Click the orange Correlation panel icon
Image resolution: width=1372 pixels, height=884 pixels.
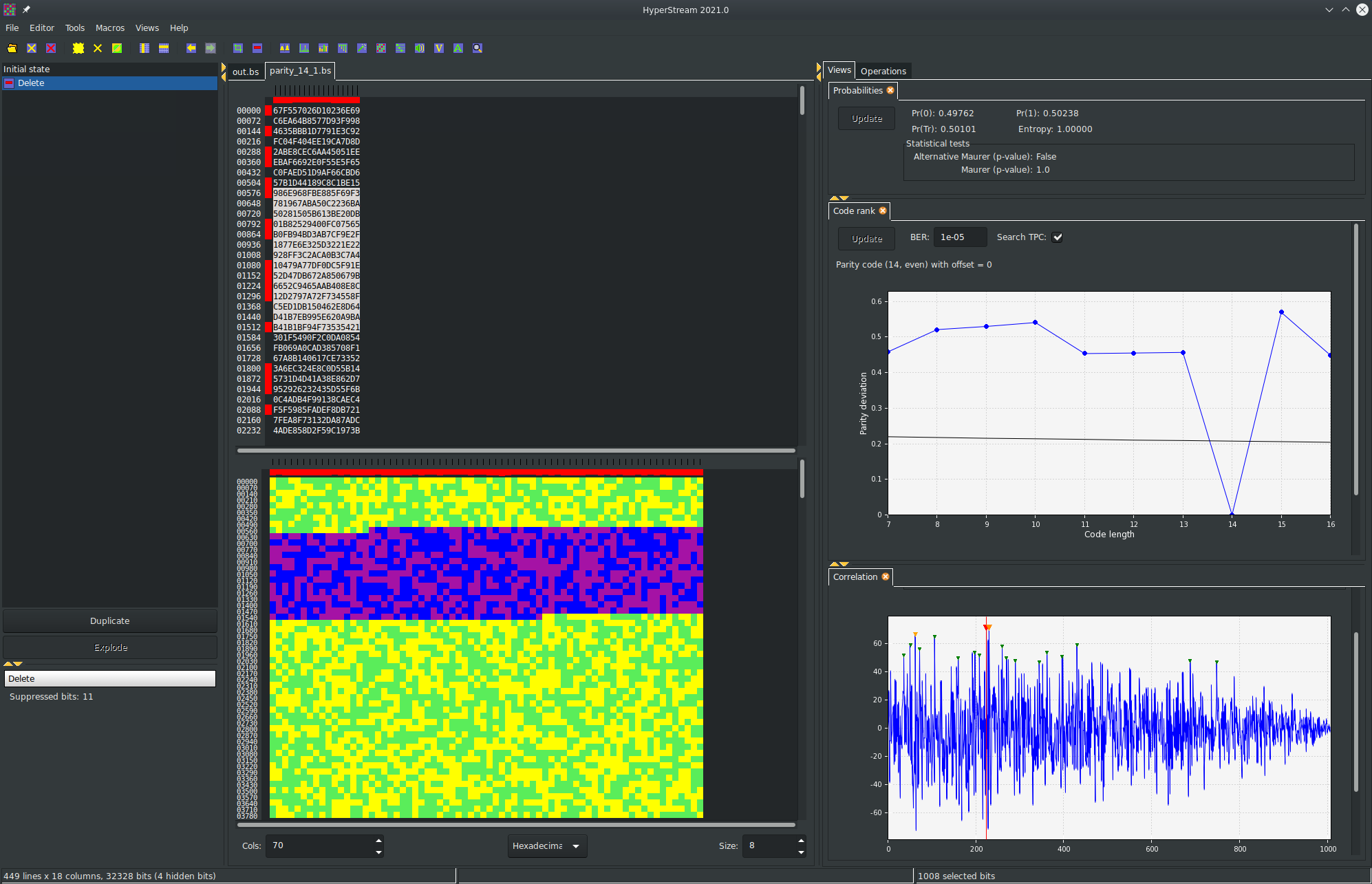(x=884, y=577)
